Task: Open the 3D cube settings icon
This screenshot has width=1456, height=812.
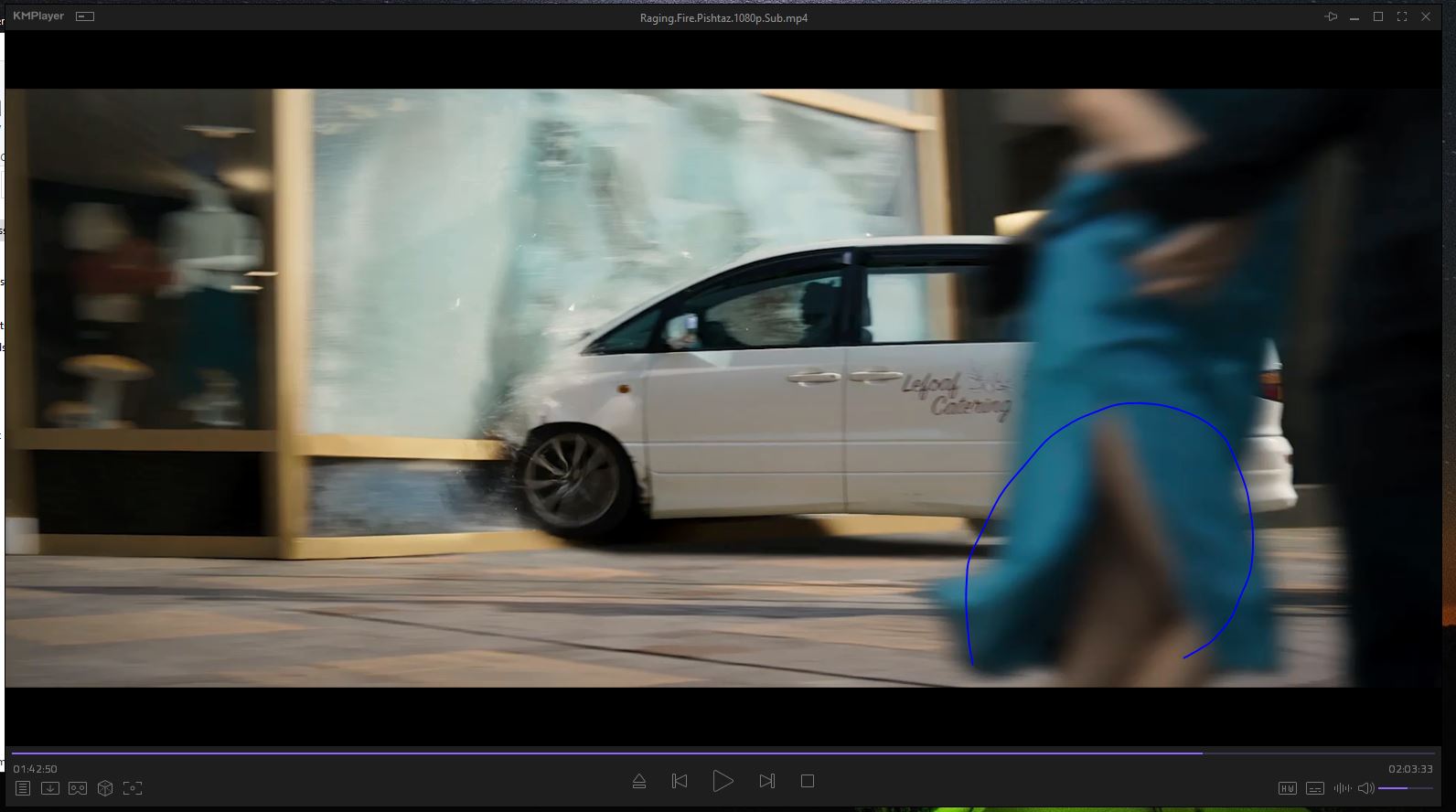Action: (105, 788)
